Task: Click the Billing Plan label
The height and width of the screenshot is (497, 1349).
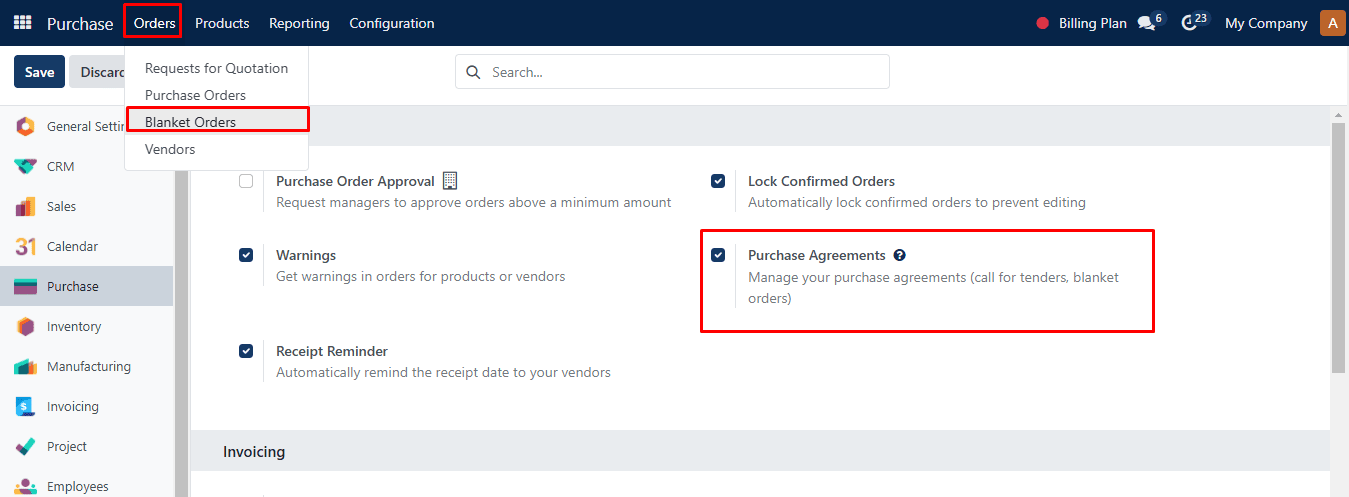Action: point(1093,23)
